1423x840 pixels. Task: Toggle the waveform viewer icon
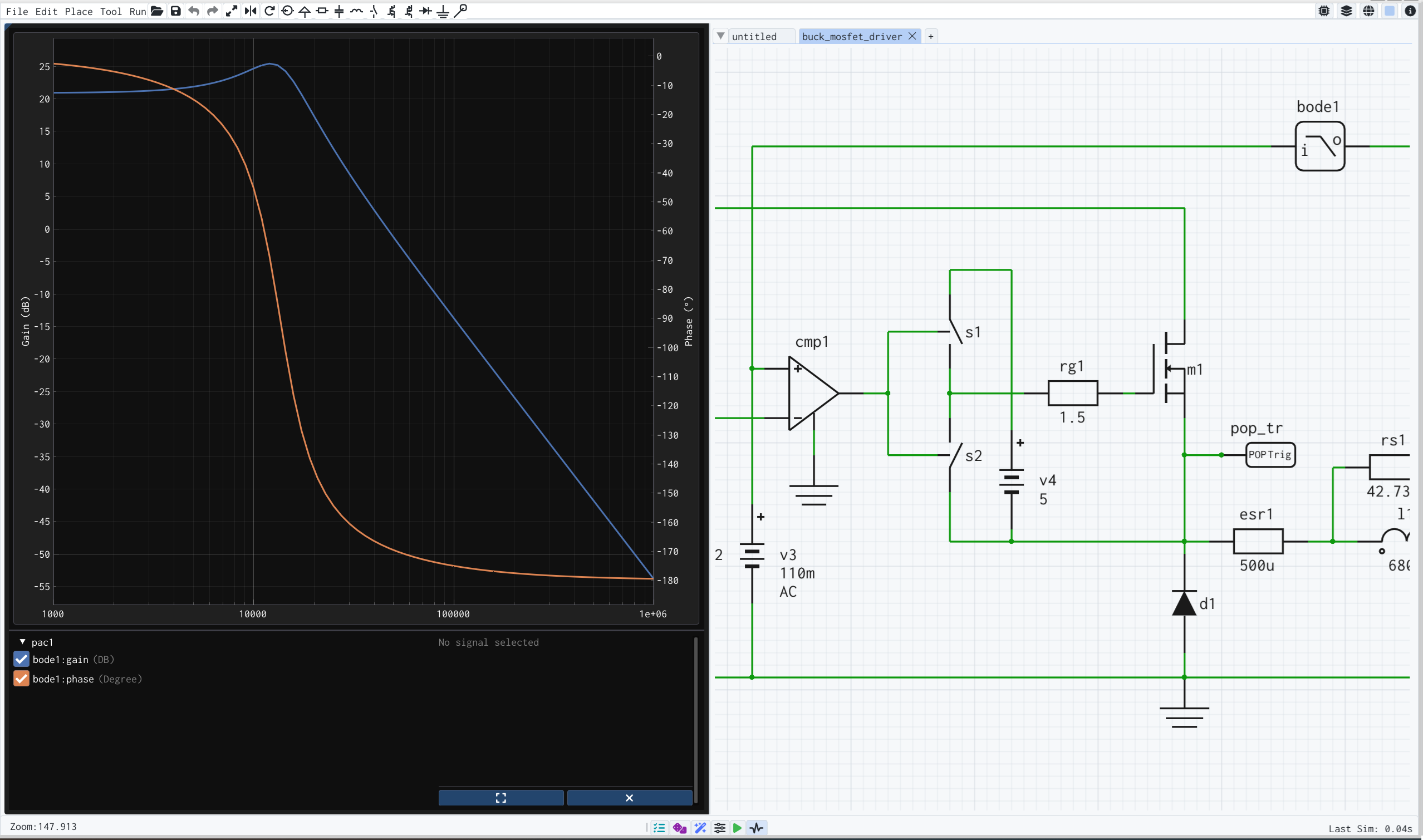[x=757, y=828]
